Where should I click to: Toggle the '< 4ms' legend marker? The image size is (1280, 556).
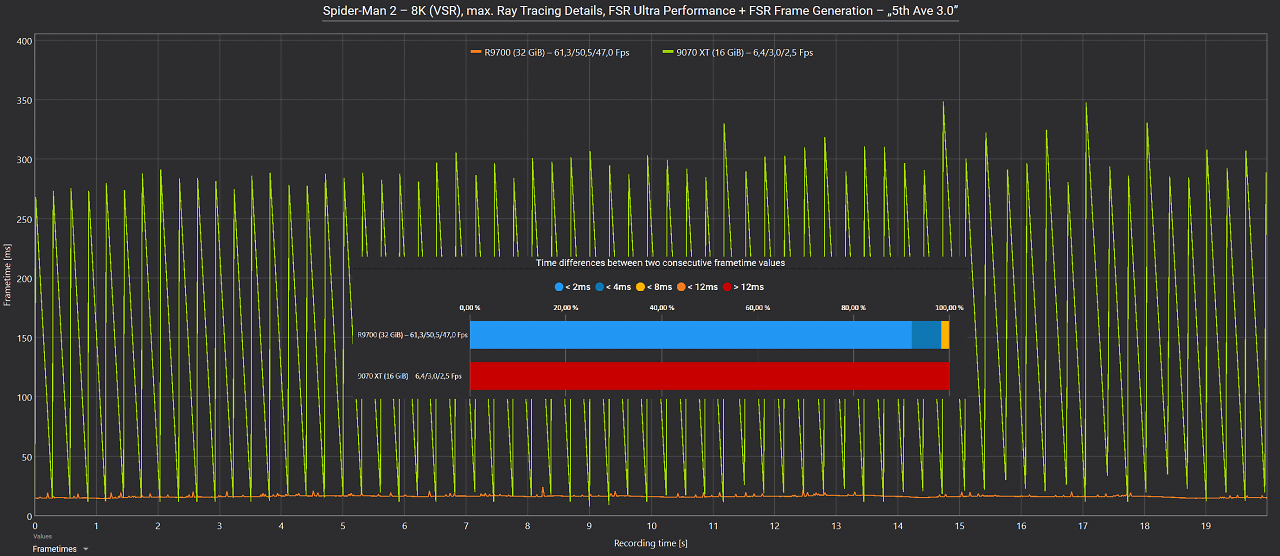click(x=615, y=287)
